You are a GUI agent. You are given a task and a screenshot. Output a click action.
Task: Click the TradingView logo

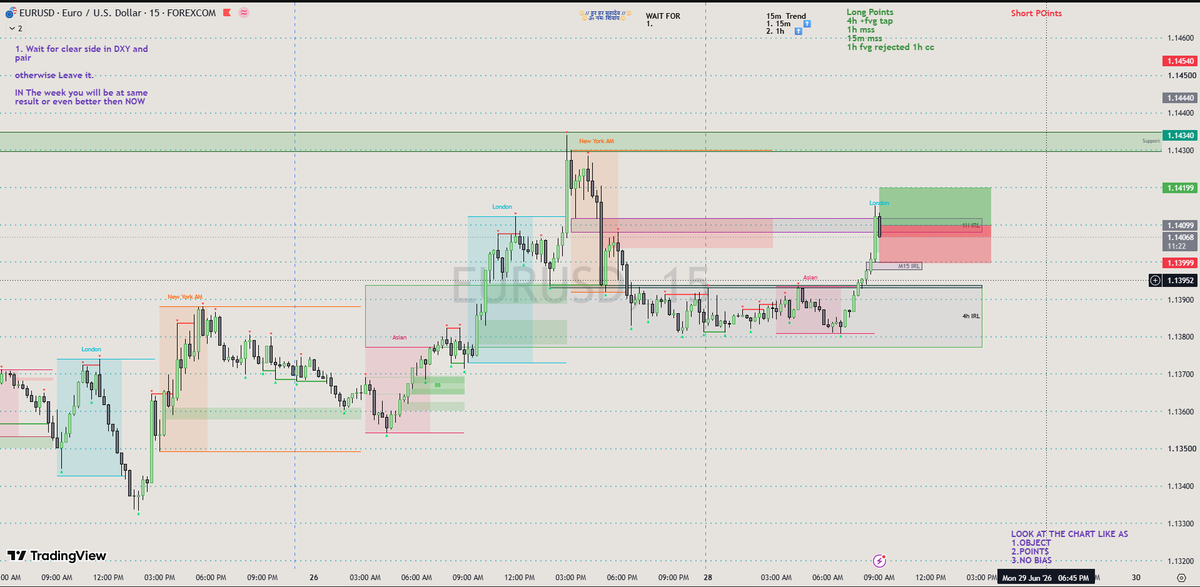pos(56,556)
